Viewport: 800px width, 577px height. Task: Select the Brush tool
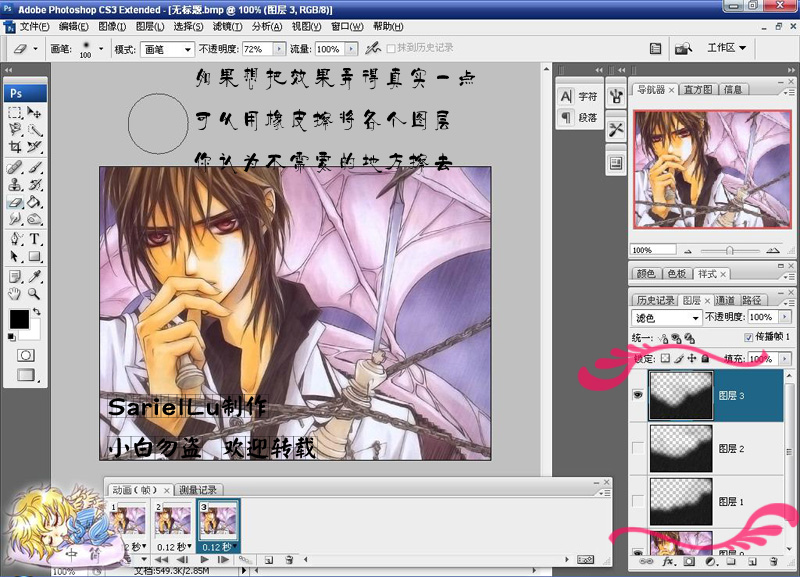pos(34,167)
